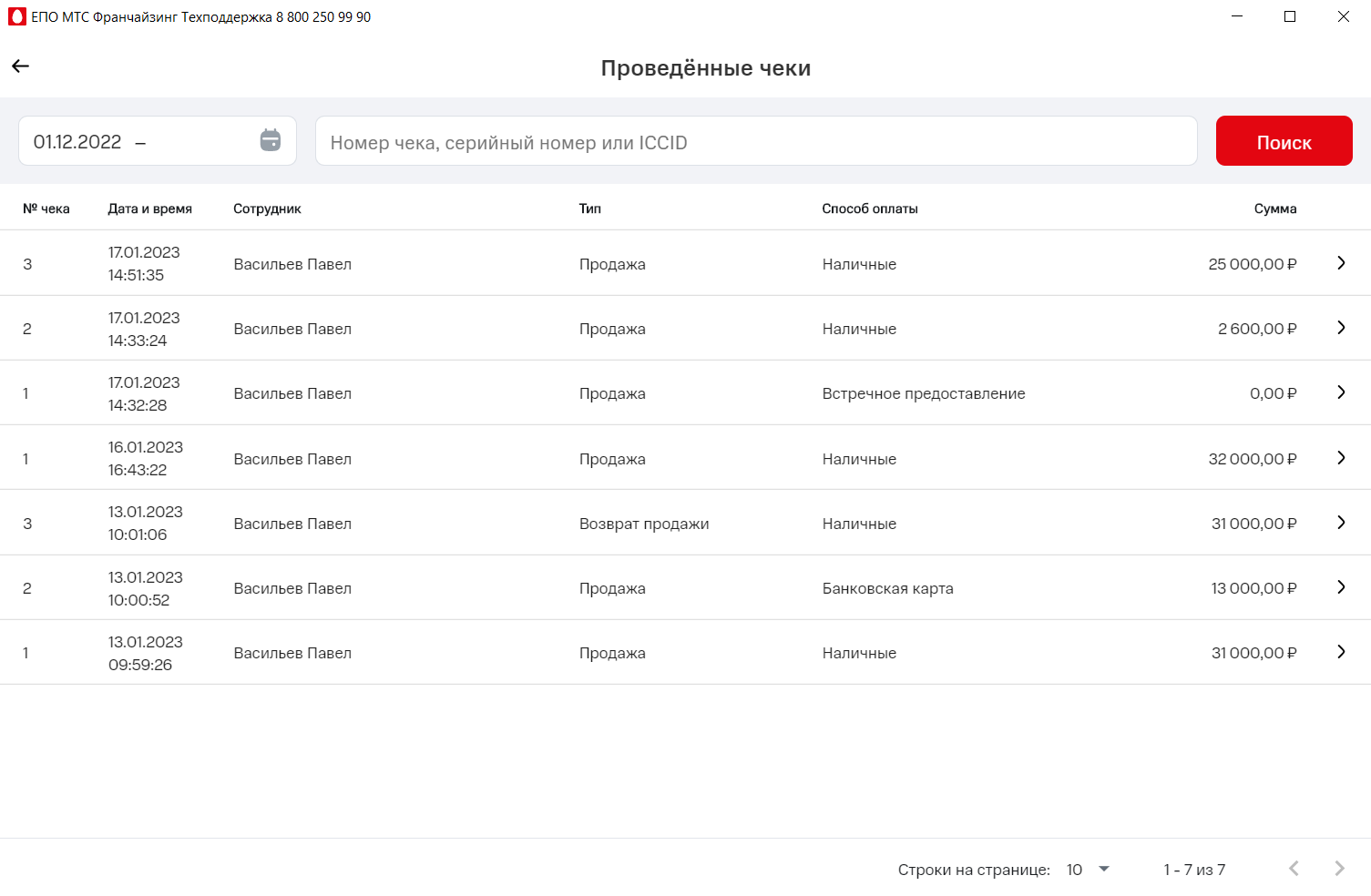Select the receipt dated 17.01.2023 14:33:24

685,328
